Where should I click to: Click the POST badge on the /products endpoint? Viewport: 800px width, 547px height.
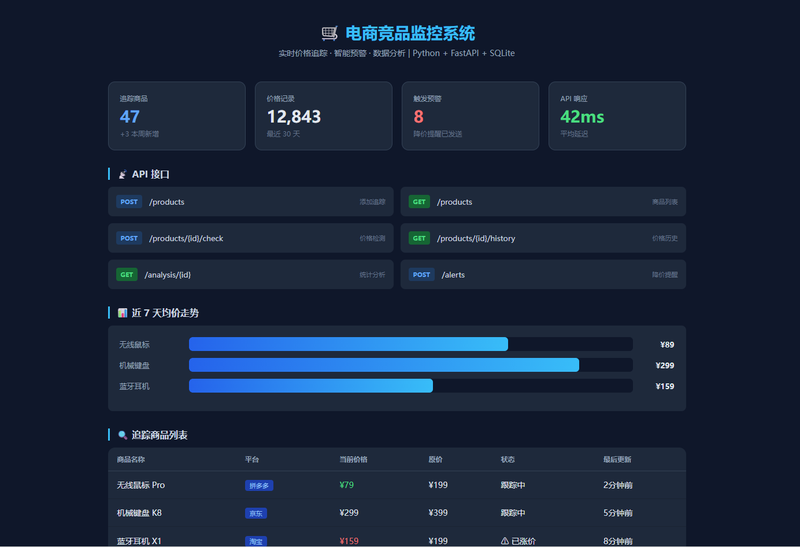(x=129, y=202)
